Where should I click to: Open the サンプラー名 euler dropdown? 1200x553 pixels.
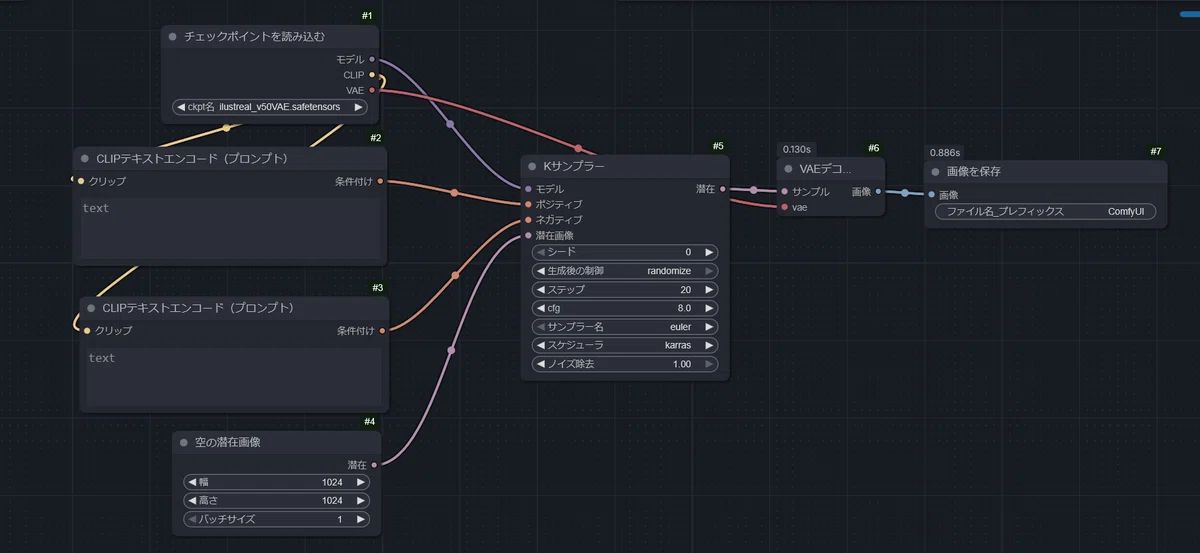point(625,327)
